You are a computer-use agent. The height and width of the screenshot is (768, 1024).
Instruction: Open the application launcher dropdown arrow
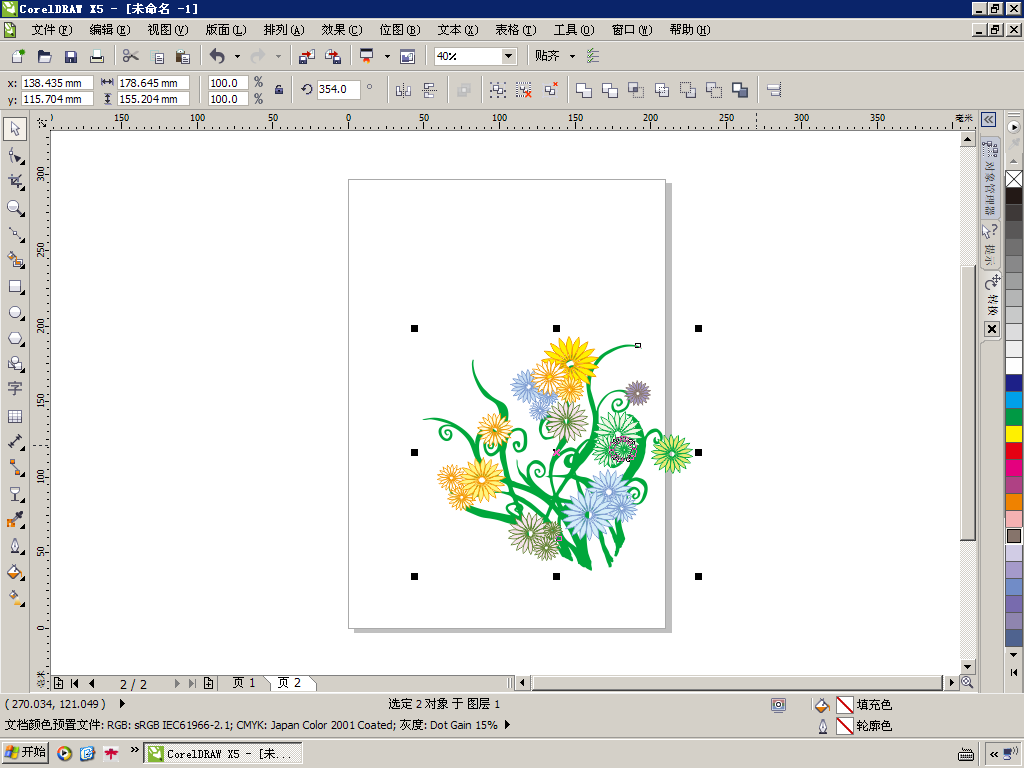[x=387, y=56]
